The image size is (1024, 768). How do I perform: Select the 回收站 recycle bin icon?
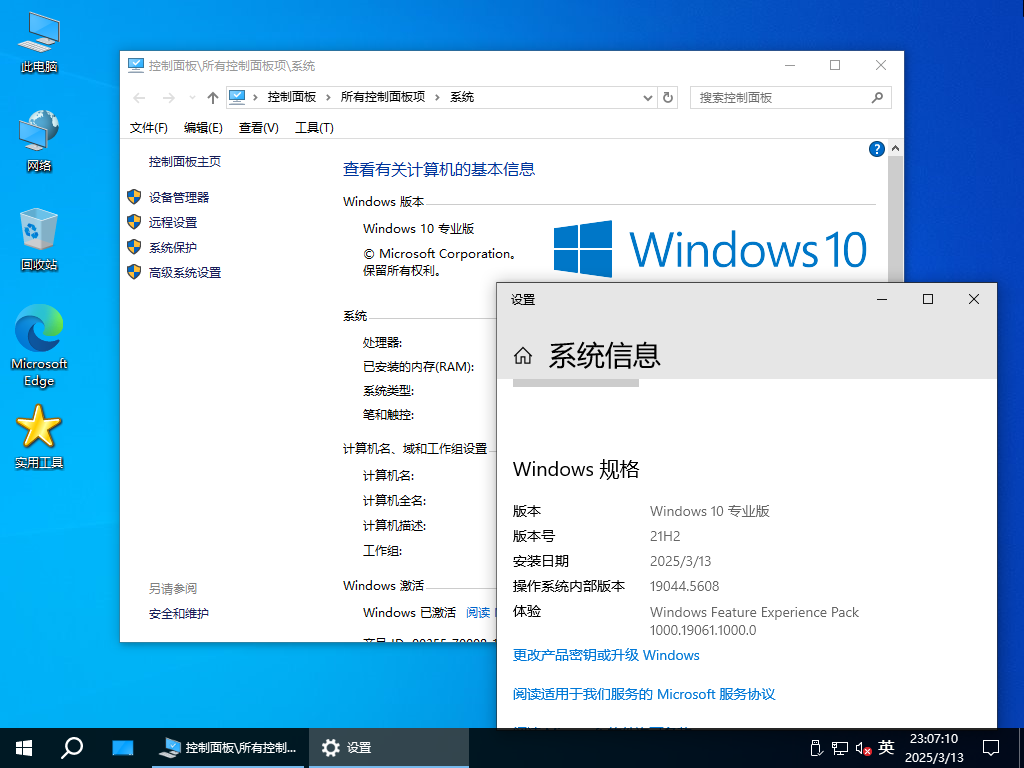39,240
